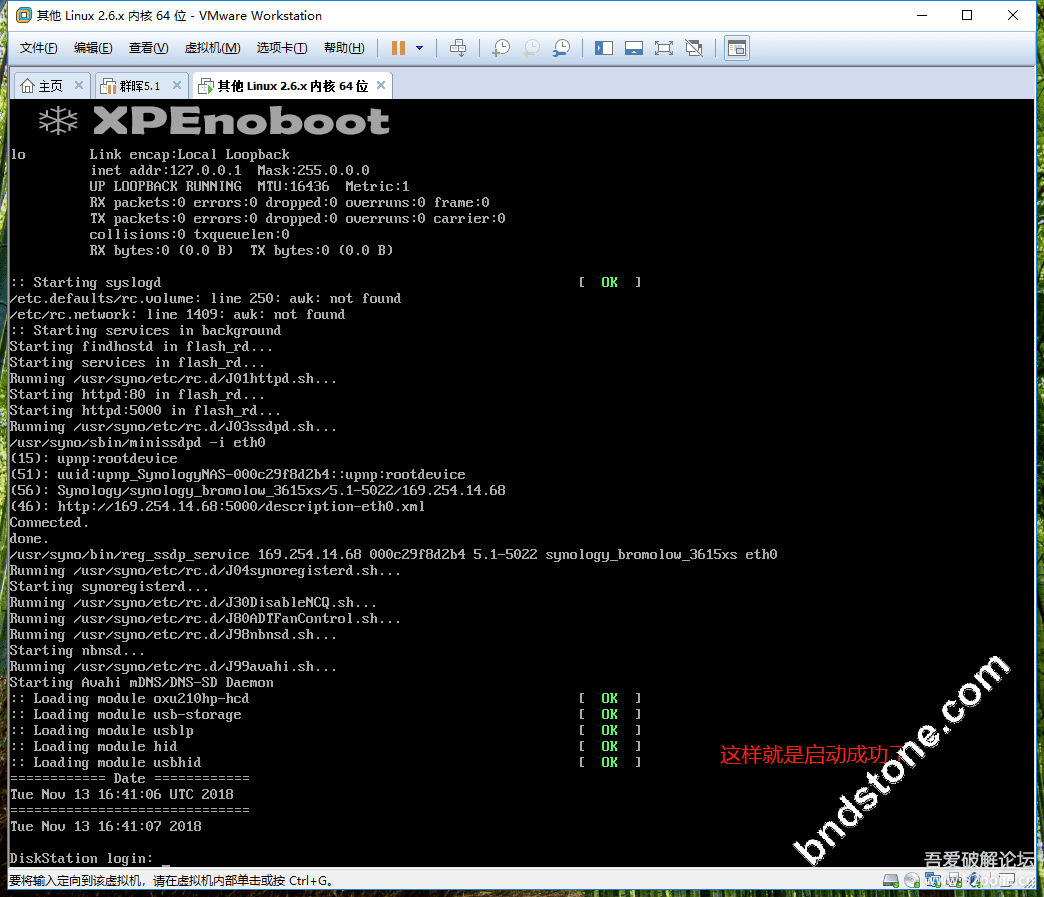
Task: Close the 其他 Linux 2.6.x tab
Action: tap(381, 85)
